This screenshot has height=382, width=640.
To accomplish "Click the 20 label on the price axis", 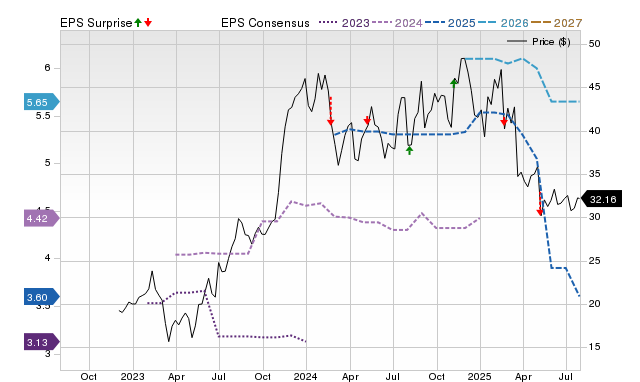I will [595, 304].
